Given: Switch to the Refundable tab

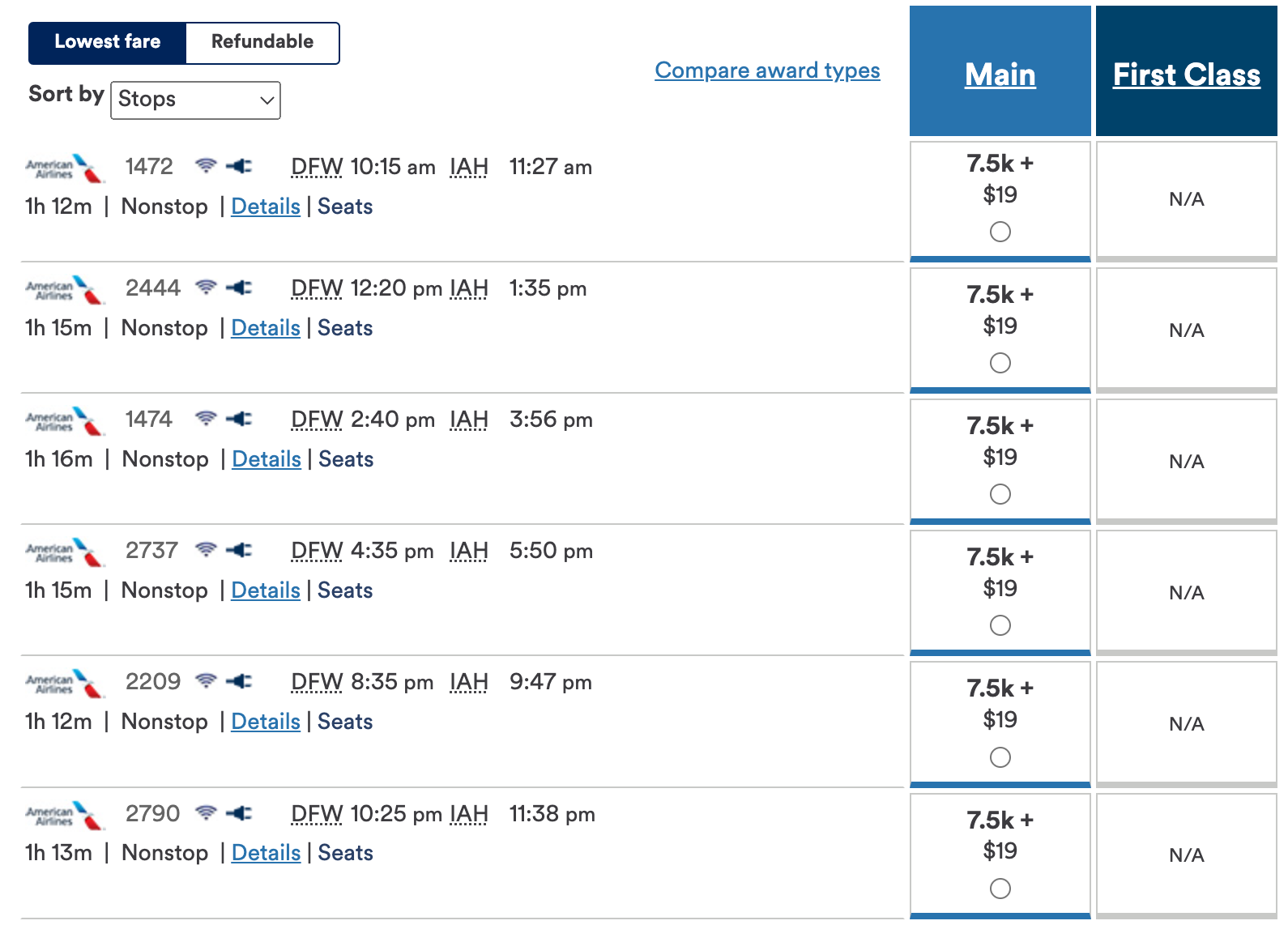Looking at the screenshot, I should (261, 41).
